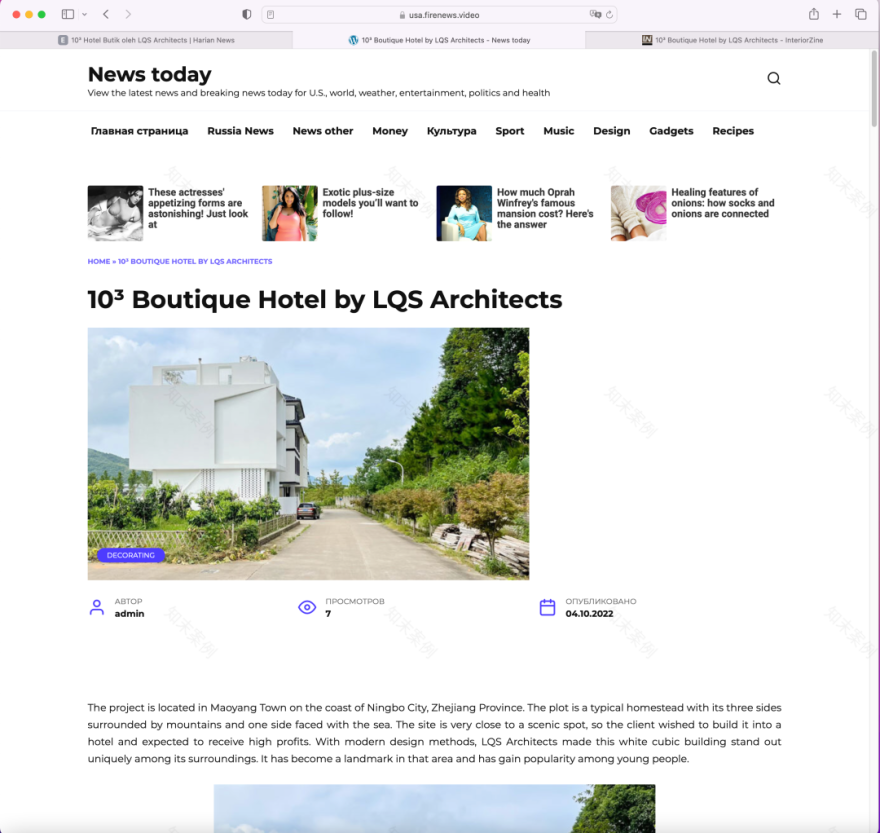Image resolution: width=880 pixels, height=833 pixels.
Task: Open the privacy report shield icon
Action: [247, 14]
